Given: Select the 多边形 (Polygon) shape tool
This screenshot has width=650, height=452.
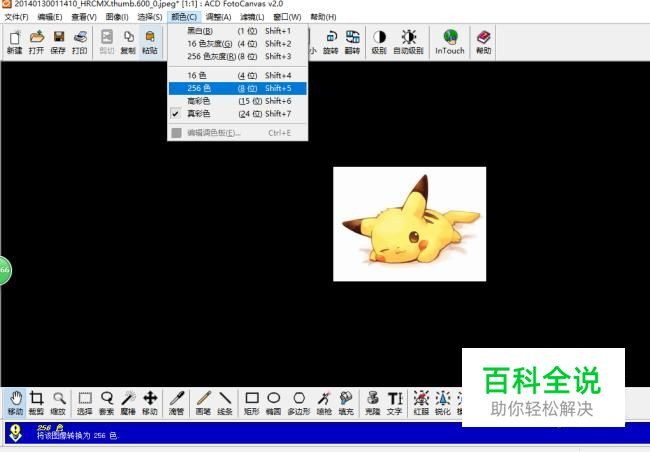Looking at the screenshot, I should (x=299, y=403).
